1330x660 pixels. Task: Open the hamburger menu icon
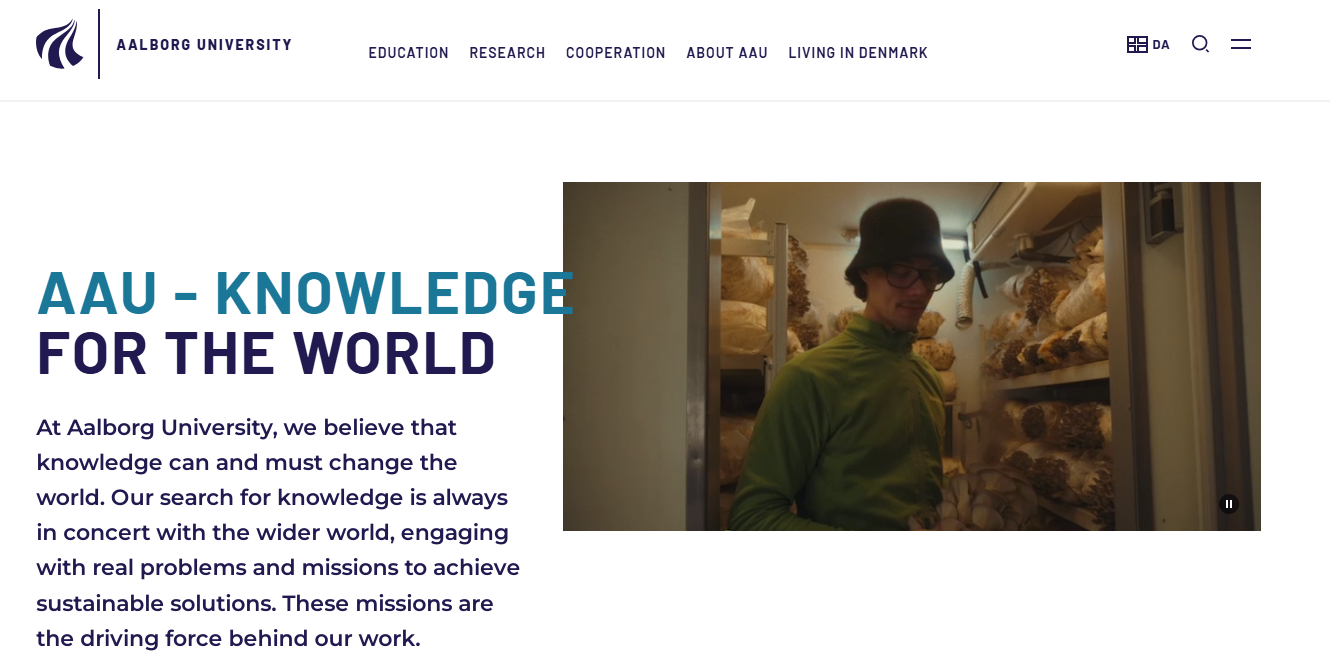(x=1241, y=44)
